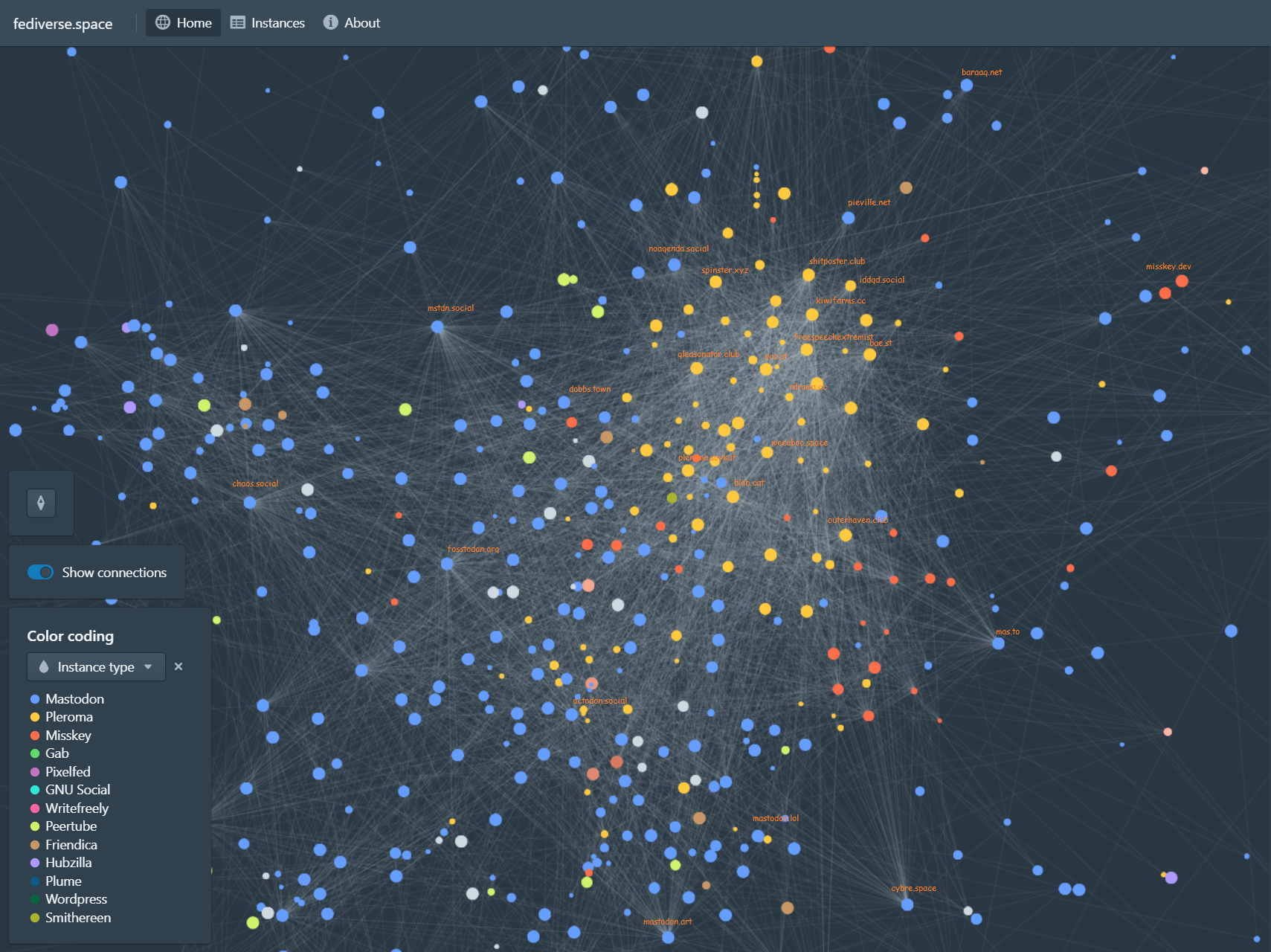The width and height of the screenshot is (1271, 952).
Task: Click the mastodon.lol node label
Action: (776, 818)
